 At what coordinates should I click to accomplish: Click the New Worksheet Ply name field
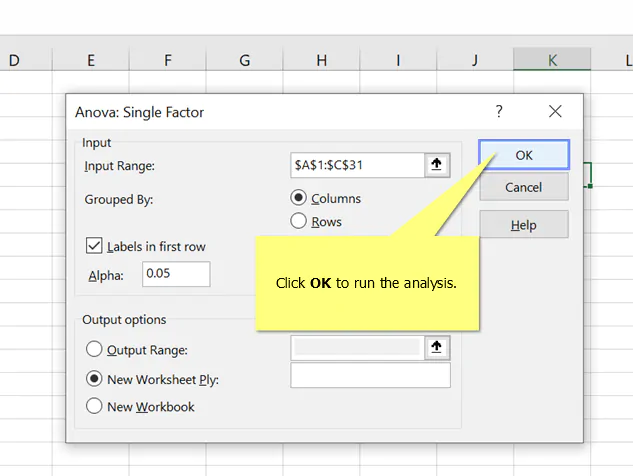click(x=370, y=375)
